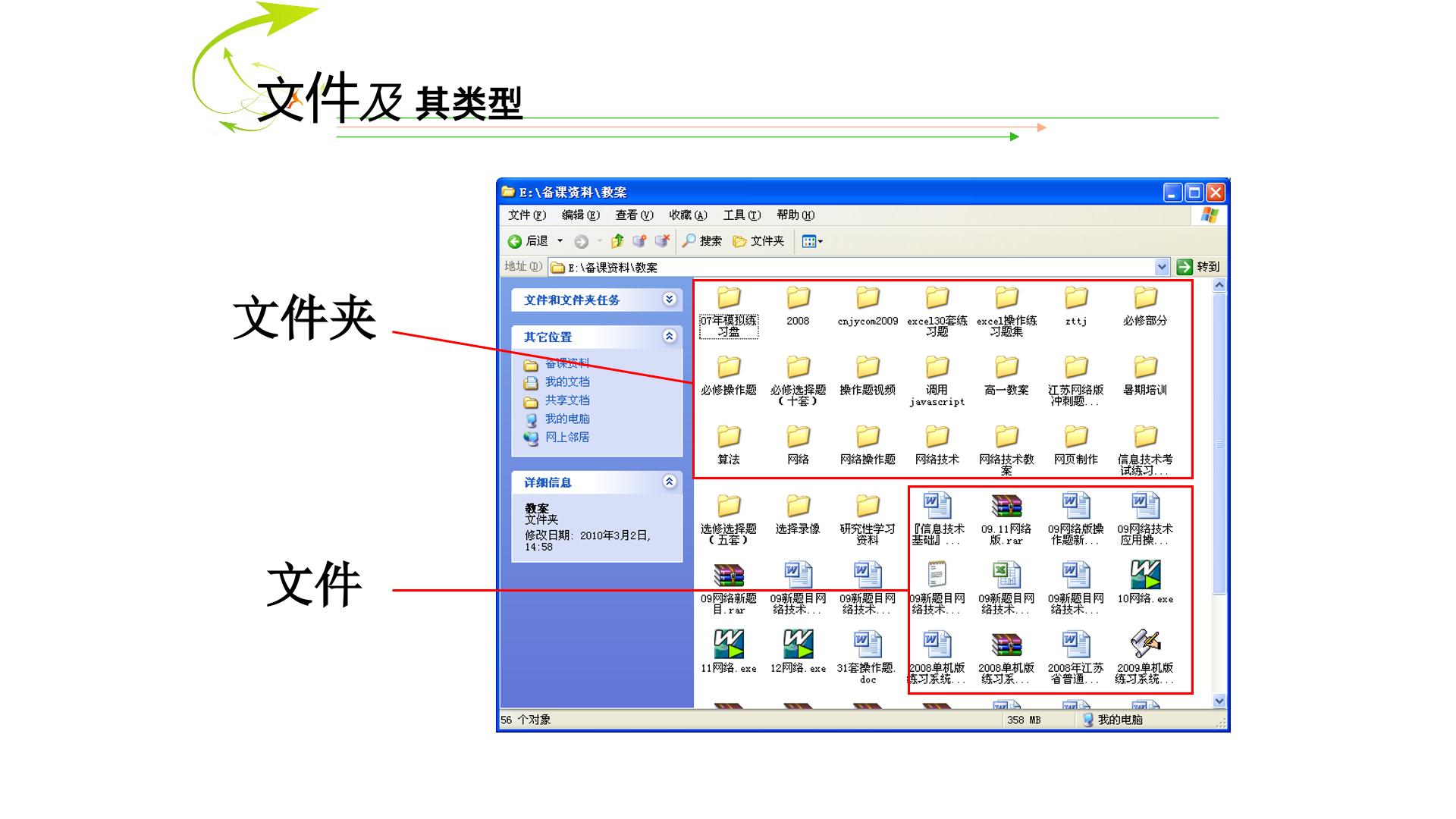
Task: Click the vertical scrollbar down arrow
Action: coord(1219,701)
